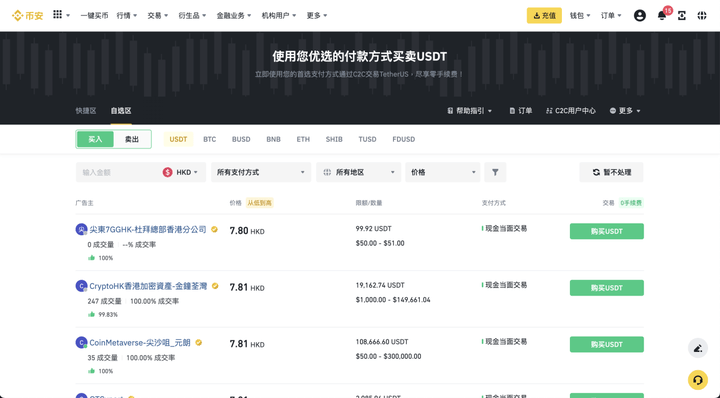Select the TUSD coin tab

[x=367, y=139]
